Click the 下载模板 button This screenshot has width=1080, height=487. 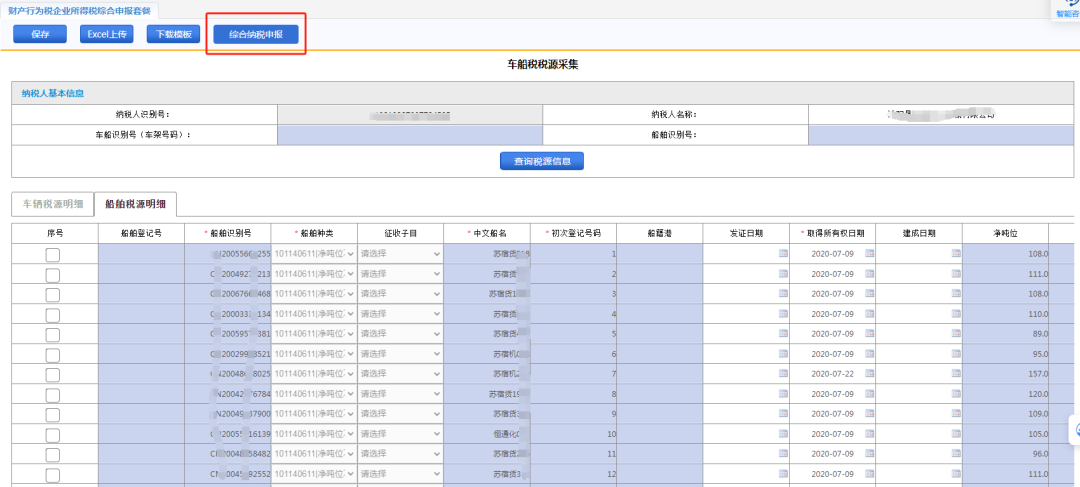coord(173,34)
